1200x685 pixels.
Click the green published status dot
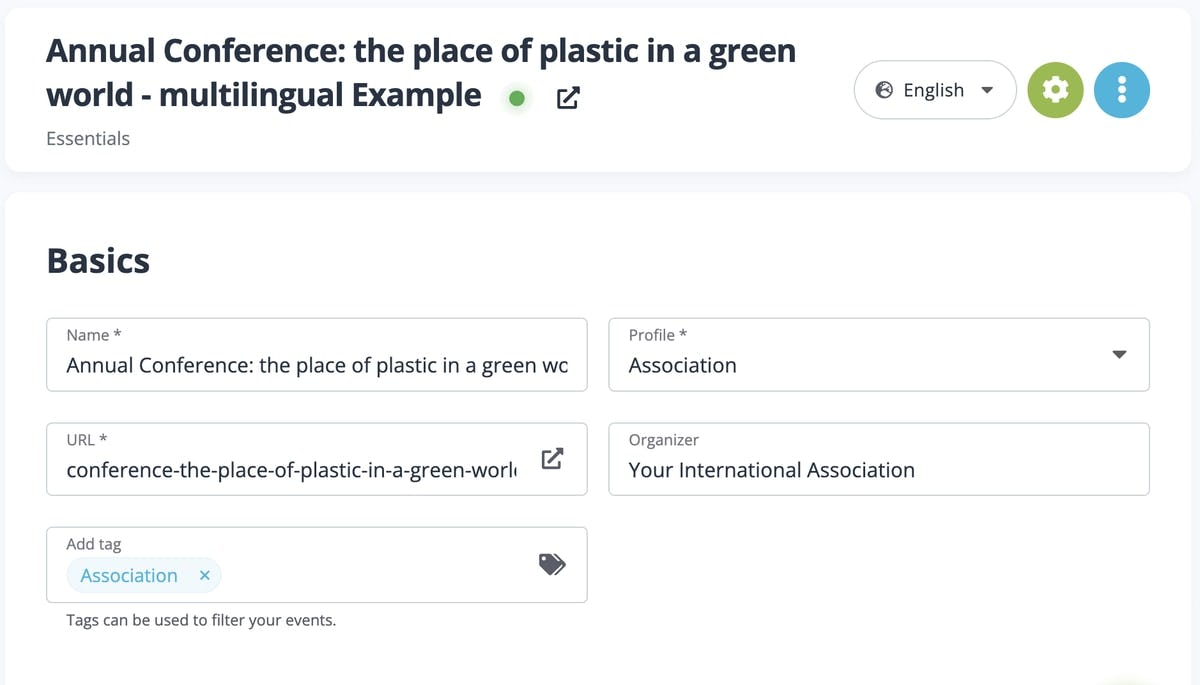pos(517,98)
